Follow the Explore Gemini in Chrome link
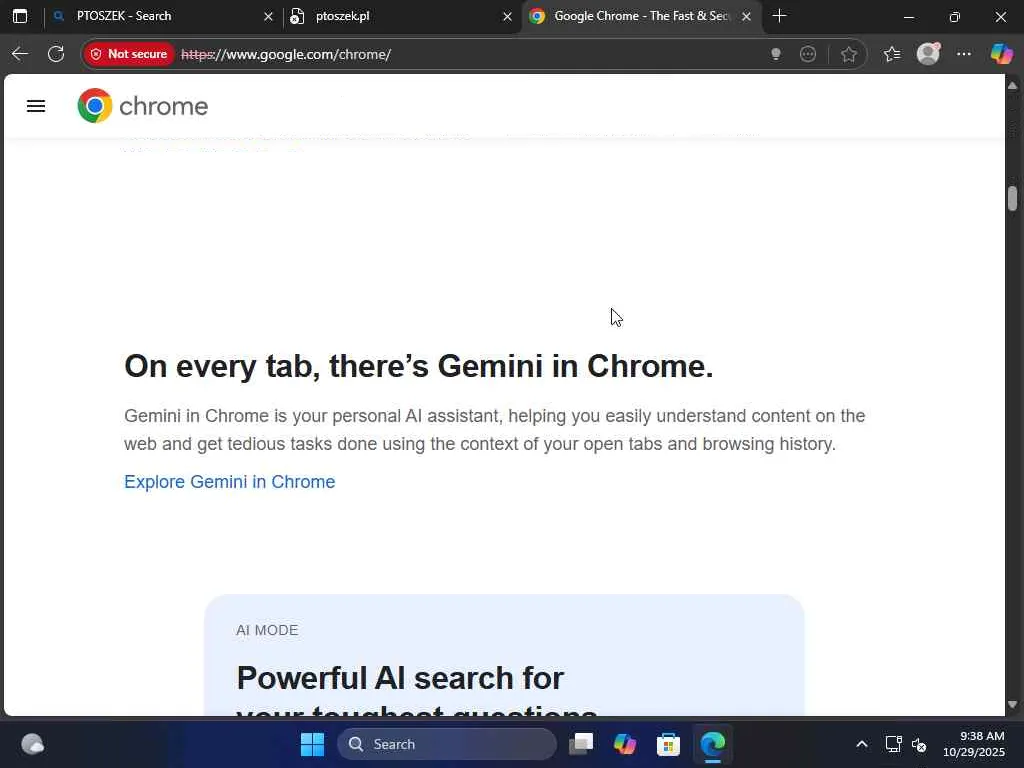This screenshot has width=1024, height=768. tap(229, 482)
